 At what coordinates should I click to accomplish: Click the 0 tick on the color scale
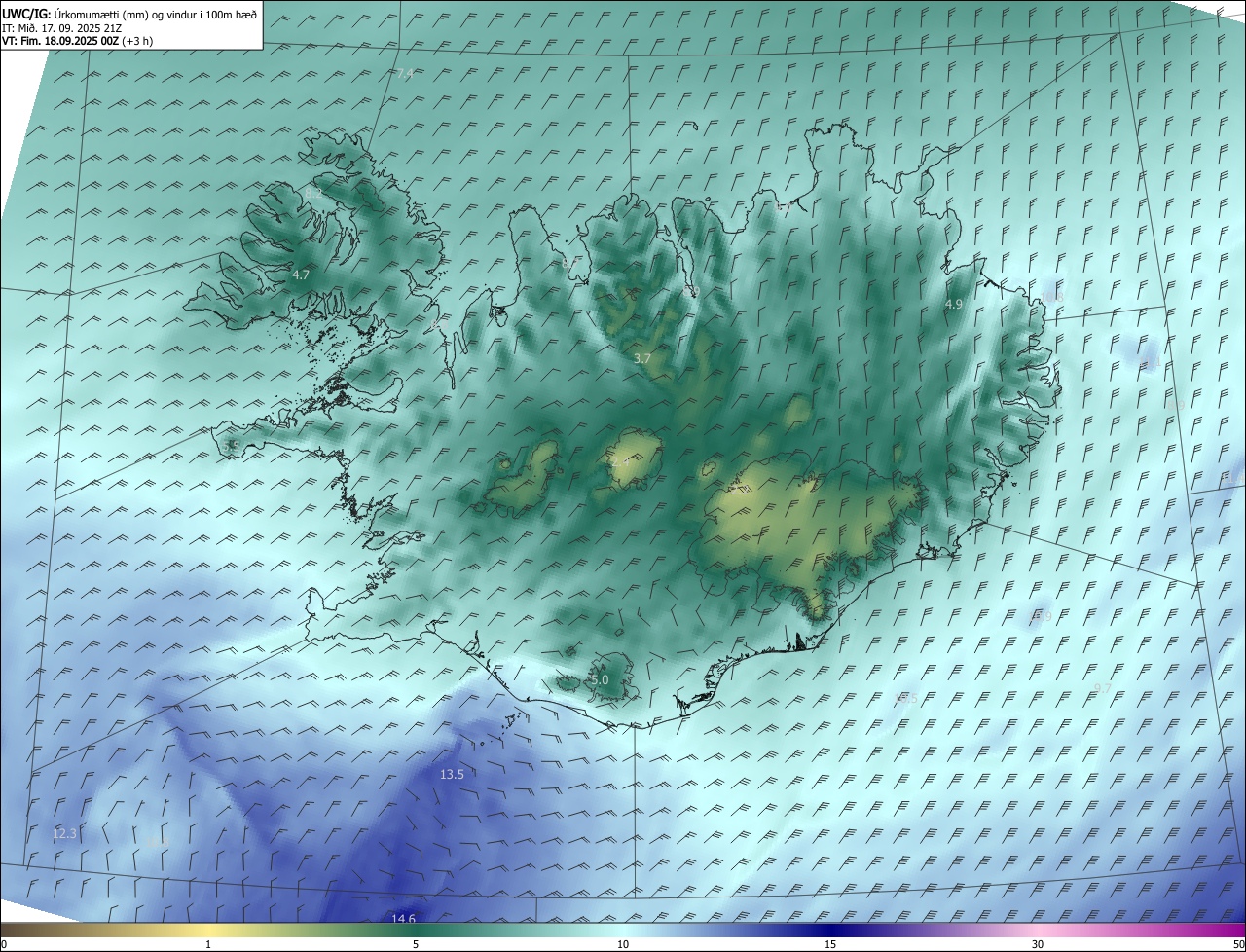coord(3,944)
